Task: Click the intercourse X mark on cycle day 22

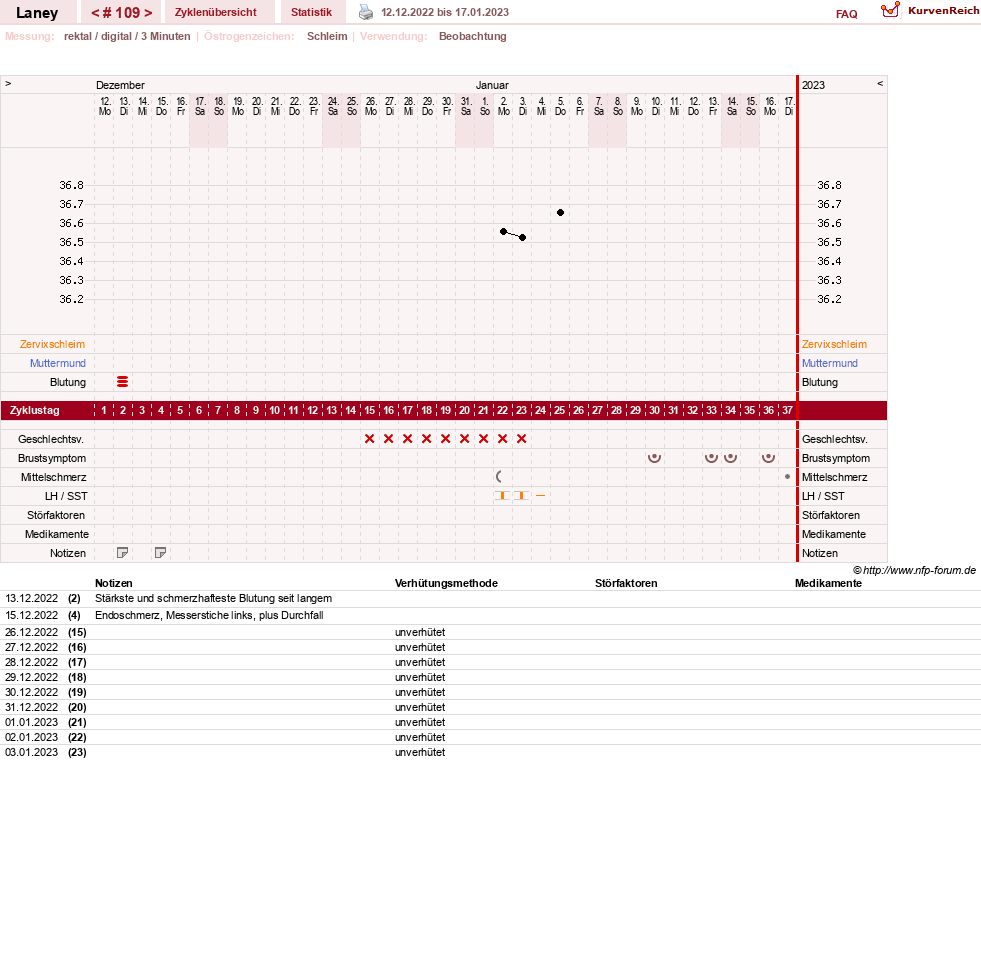Action: click(x=502, y=439)
